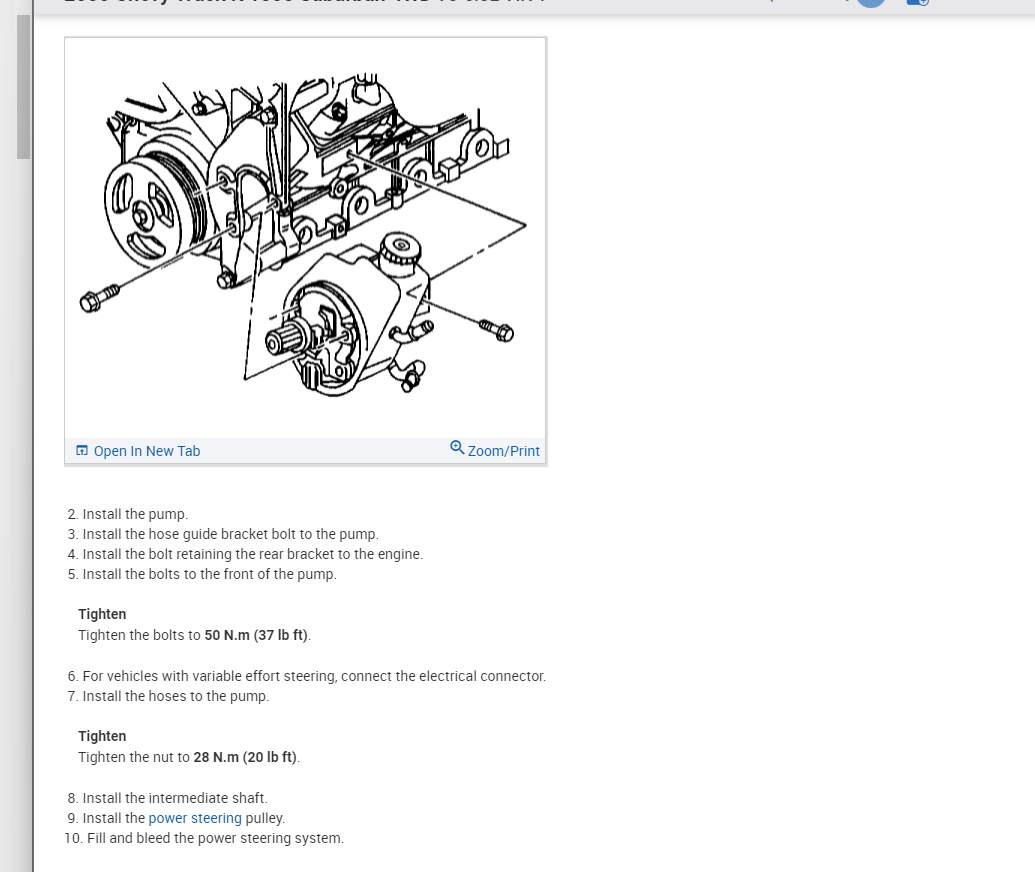The height and width of the screenshot is (872, 1035).
Task: Click the vertical scrollbar thumb on left
Action: (24, 86)
